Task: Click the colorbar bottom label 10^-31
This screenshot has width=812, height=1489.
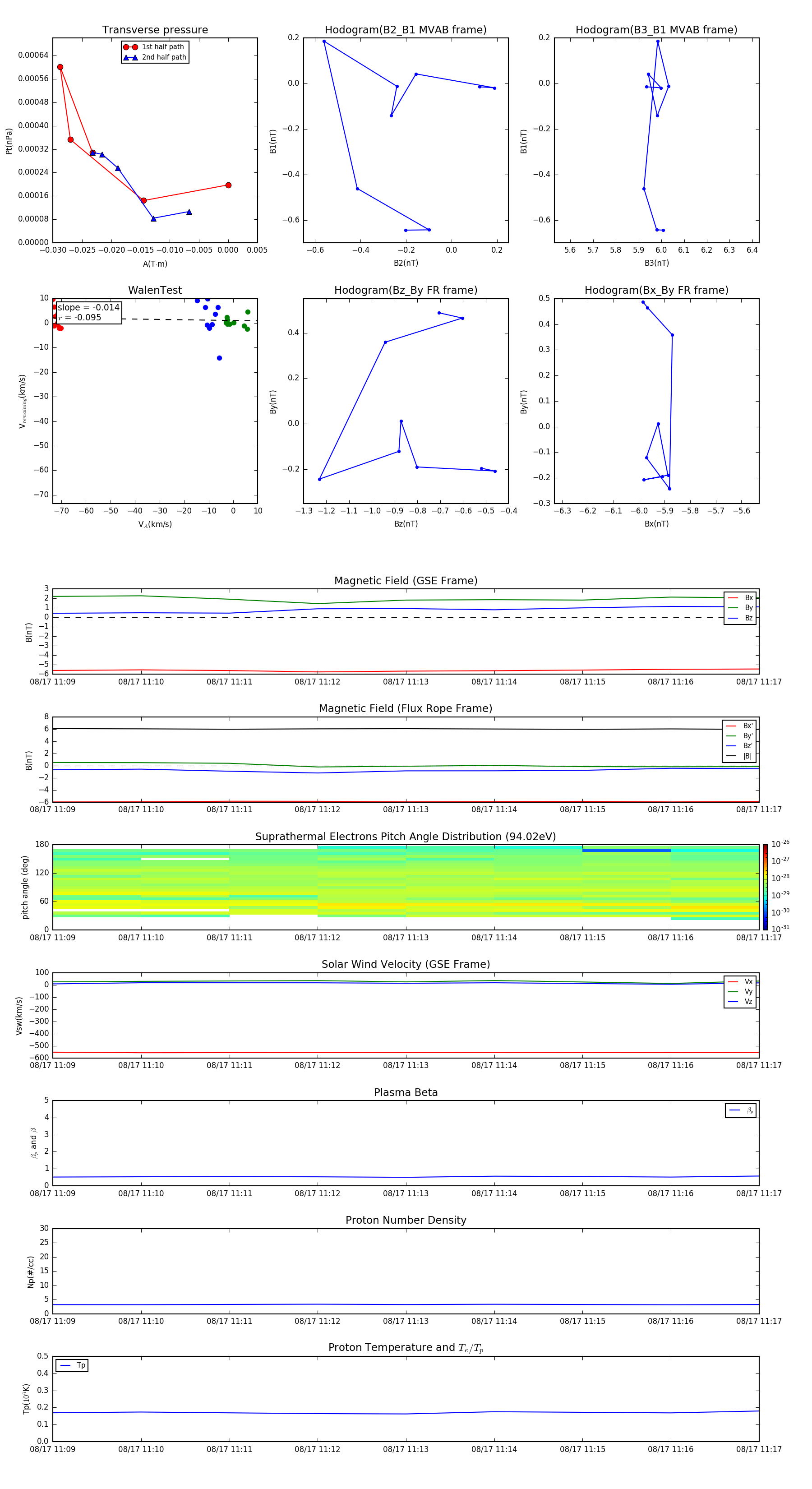Action: (780, 929)
